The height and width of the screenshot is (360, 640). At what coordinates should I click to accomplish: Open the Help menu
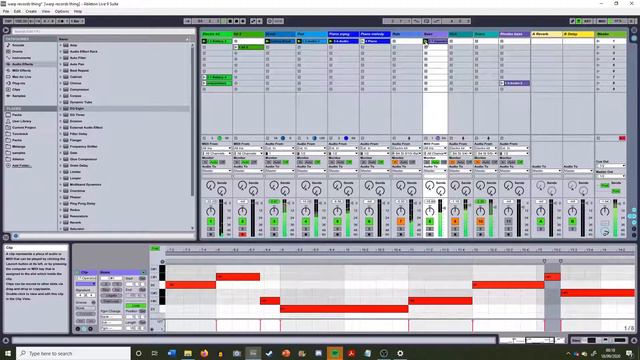pos(78,11)
